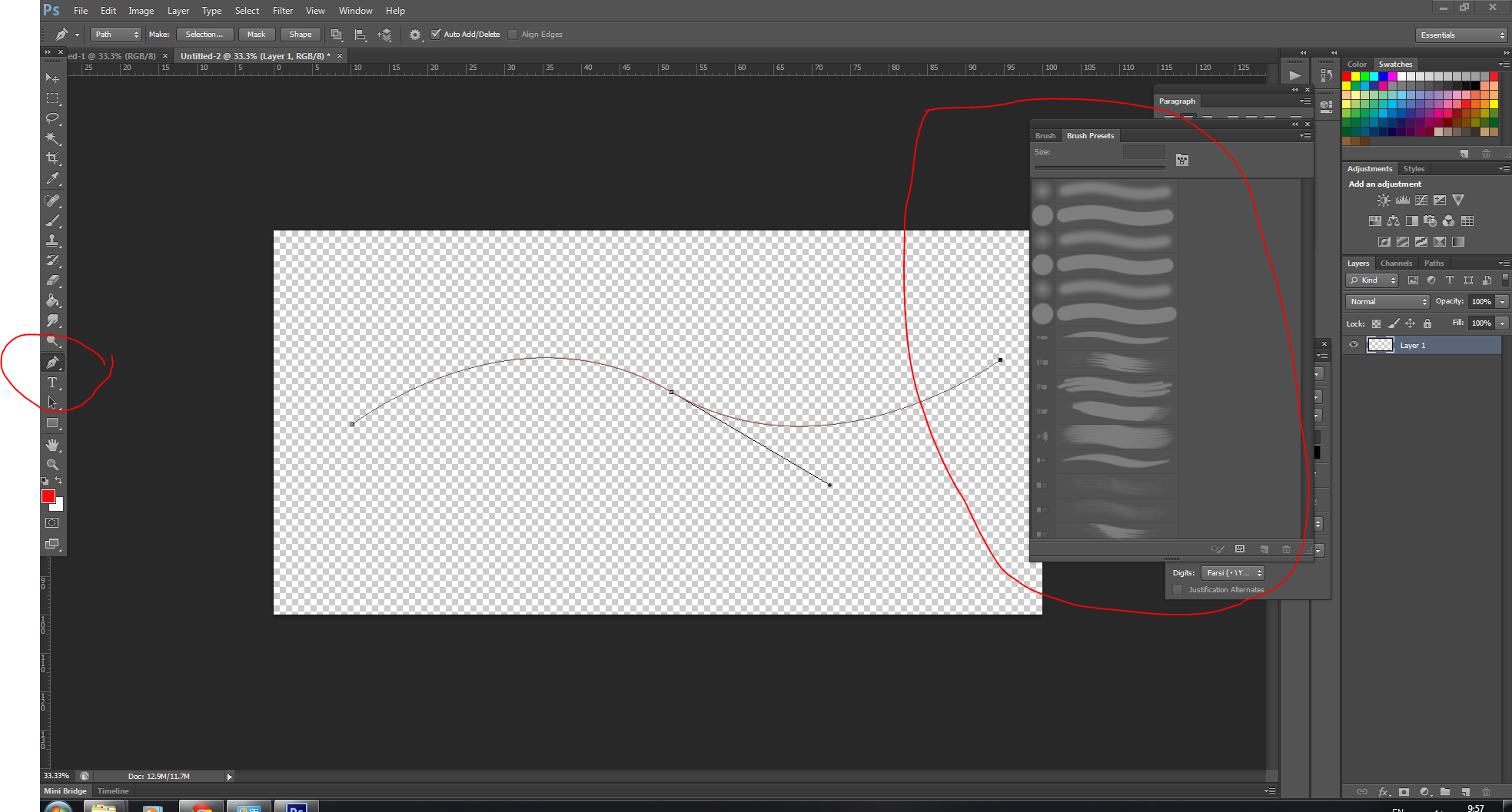Switch to the Paths tab
The image size is (1512, 812).
click(1434, 263)
